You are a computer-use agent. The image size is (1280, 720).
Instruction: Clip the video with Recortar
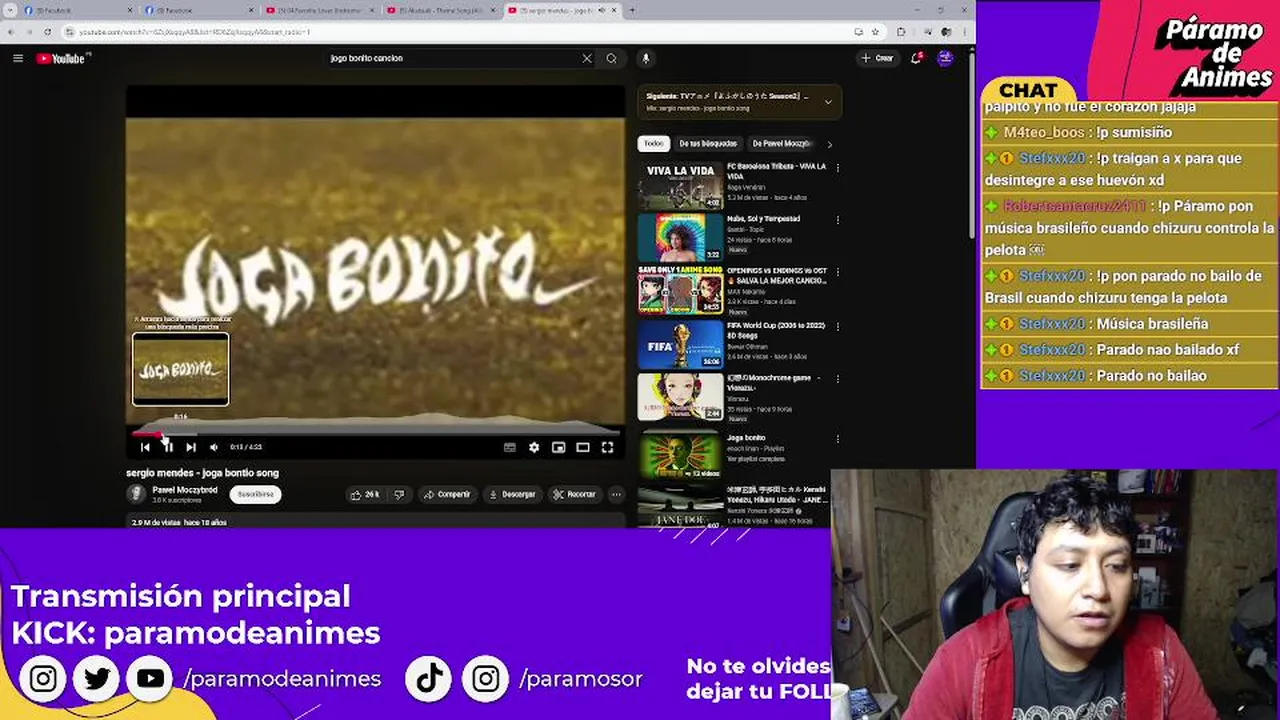[574, 494]
